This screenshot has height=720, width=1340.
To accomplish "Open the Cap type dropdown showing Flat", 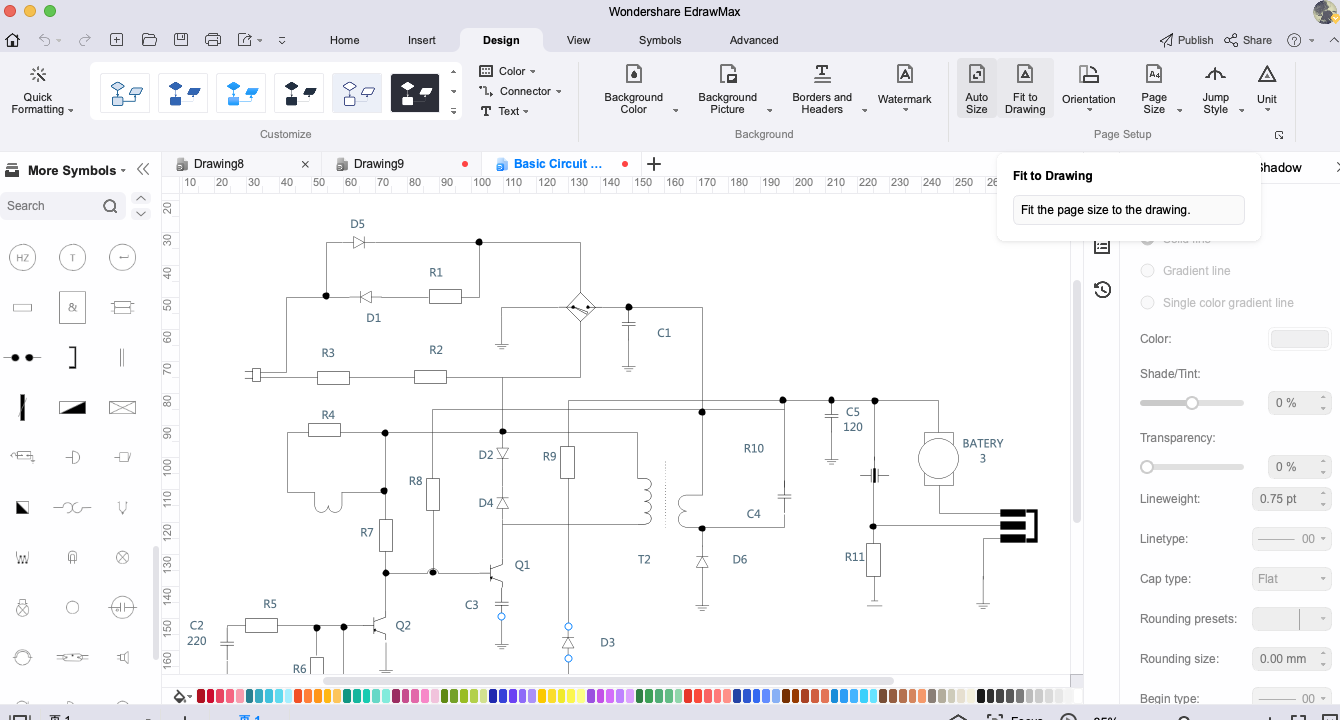I will (x=1291, y=579).
